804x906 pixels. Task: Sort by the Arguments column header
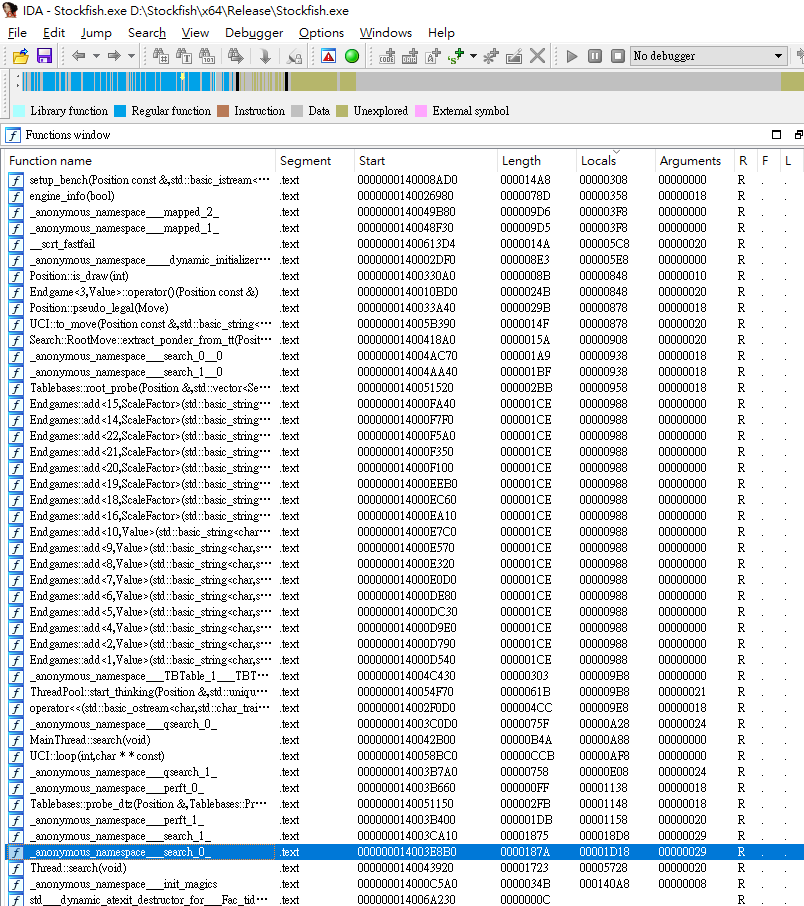pos(694,161)
